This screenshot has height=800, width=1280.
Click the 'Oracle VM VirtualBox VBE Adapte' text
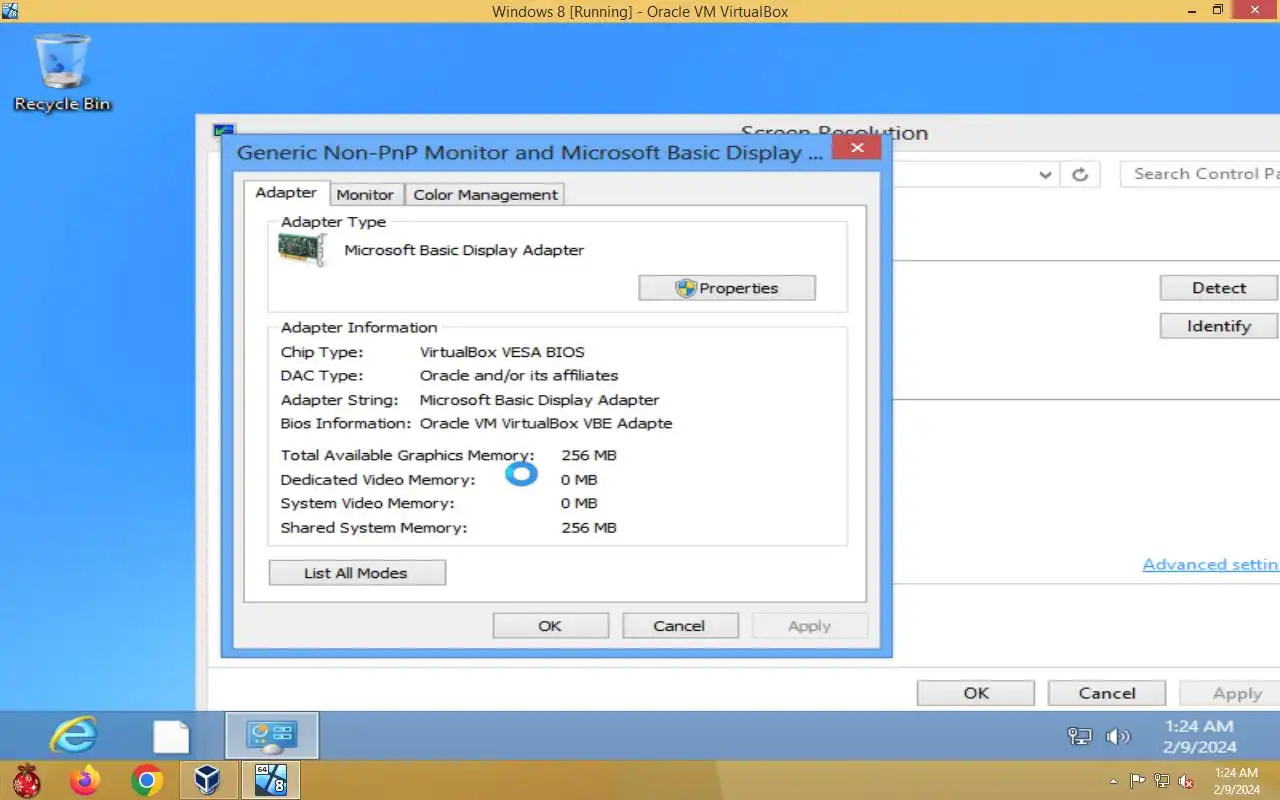[546, 424]
